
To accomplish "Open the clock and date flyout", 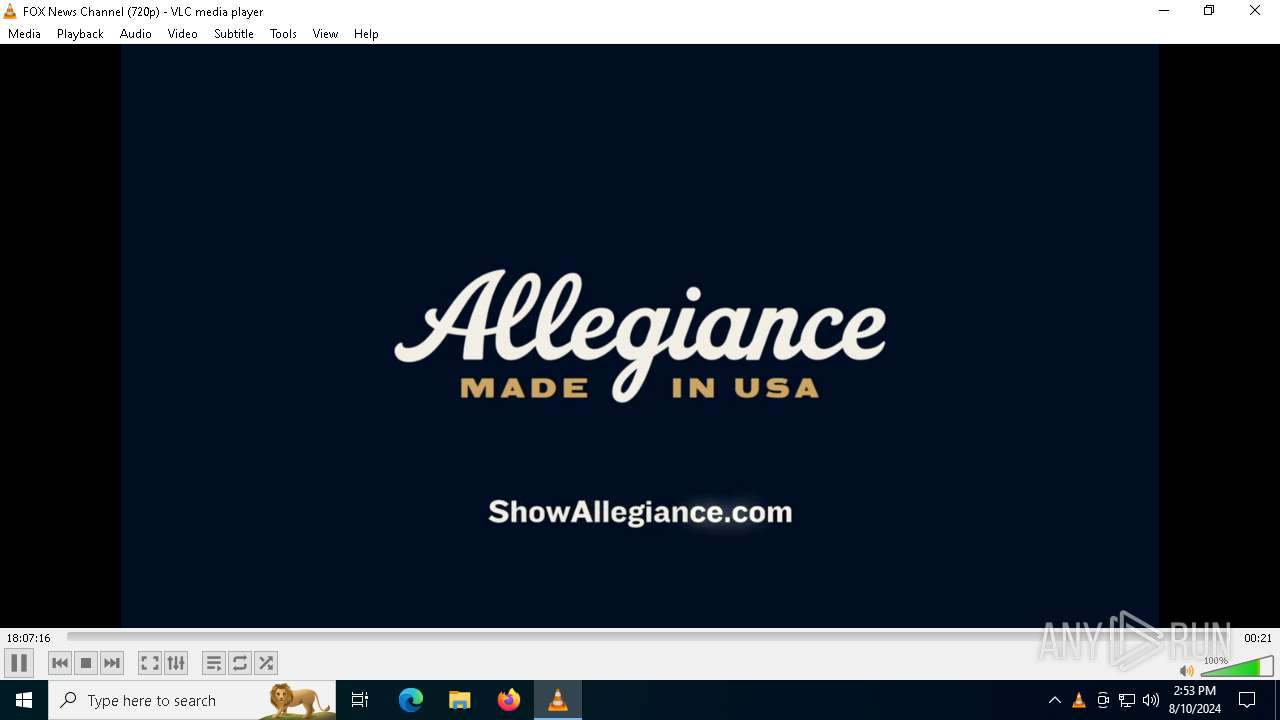I will coord(1195,700).
